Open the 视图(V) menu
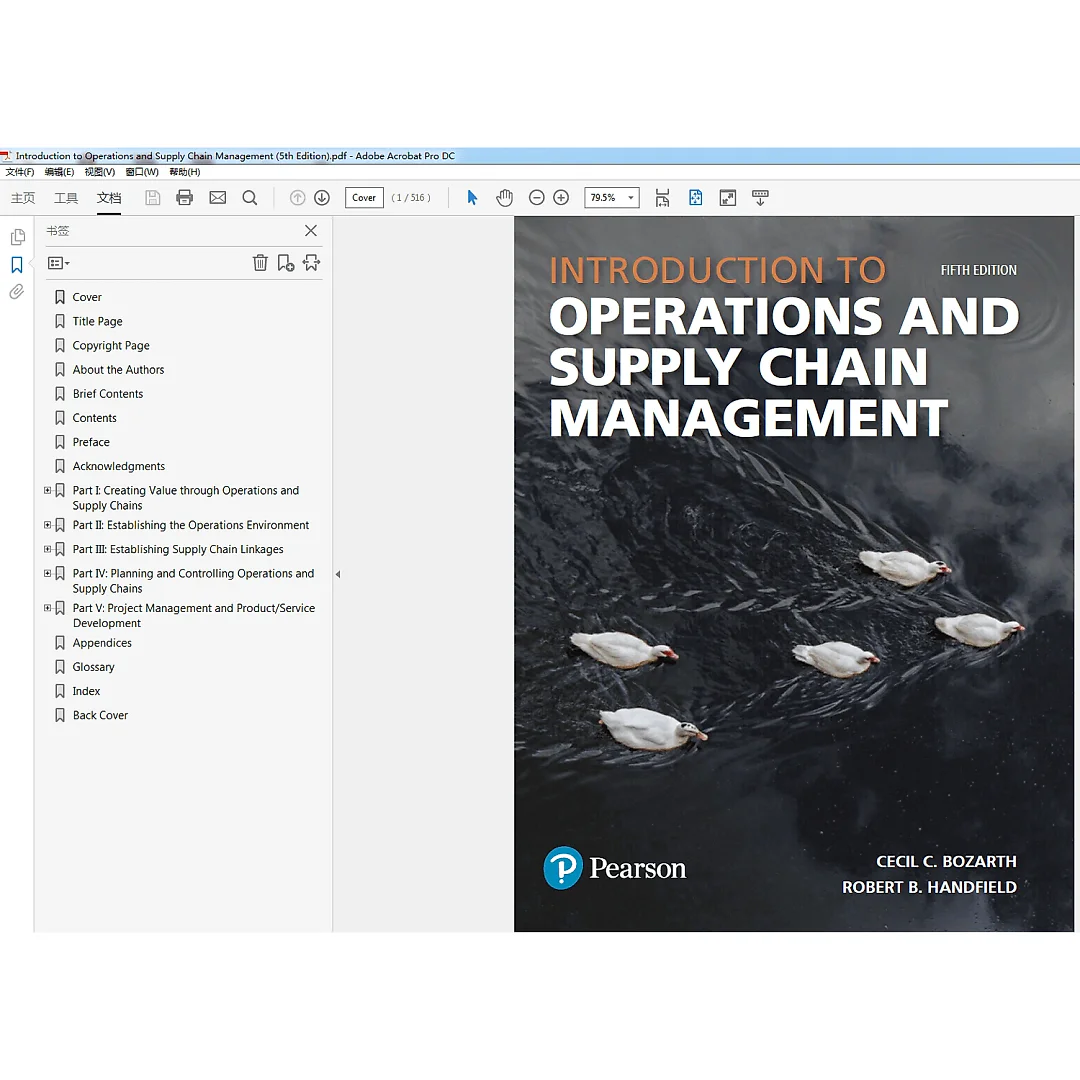 pyautogui.click(x=100, y=172)
